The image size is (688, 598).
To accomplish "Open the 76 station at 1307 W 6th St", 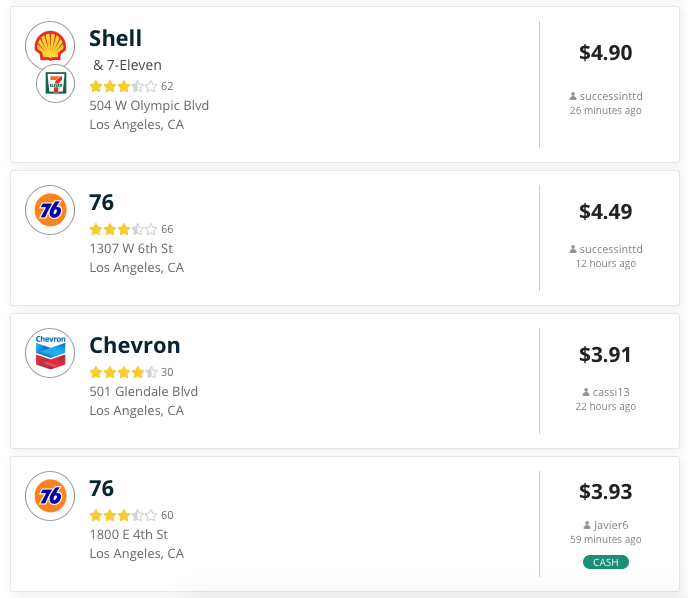I will pyautogui.click(x=102, y=202).
